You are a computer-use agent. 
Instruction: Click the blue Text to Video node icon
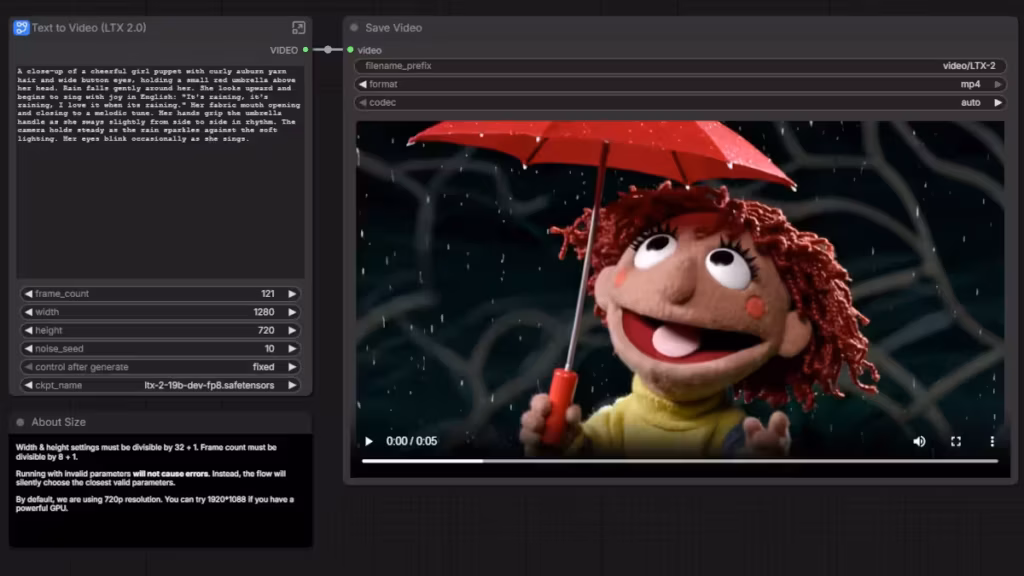click(x=20, y=28)
